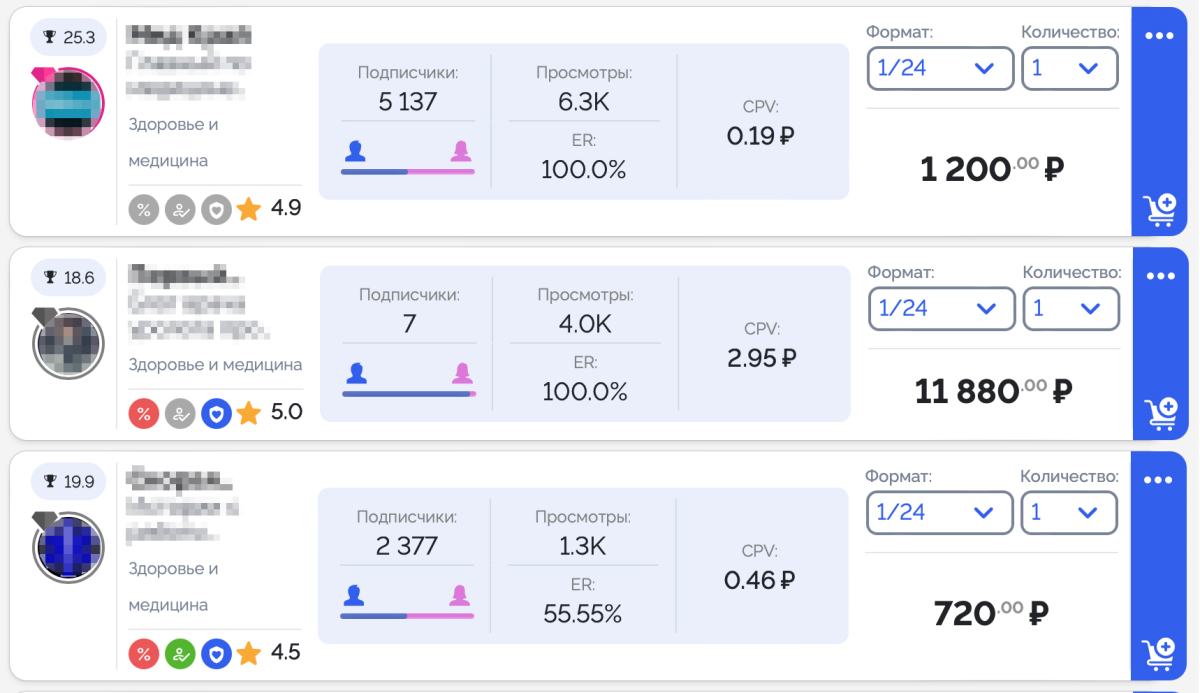Screen dimensions: 1200x693
Task: Click gray shield badge on 4.9-rated channel
Action: pyautogui.click(x=216, y=209)
